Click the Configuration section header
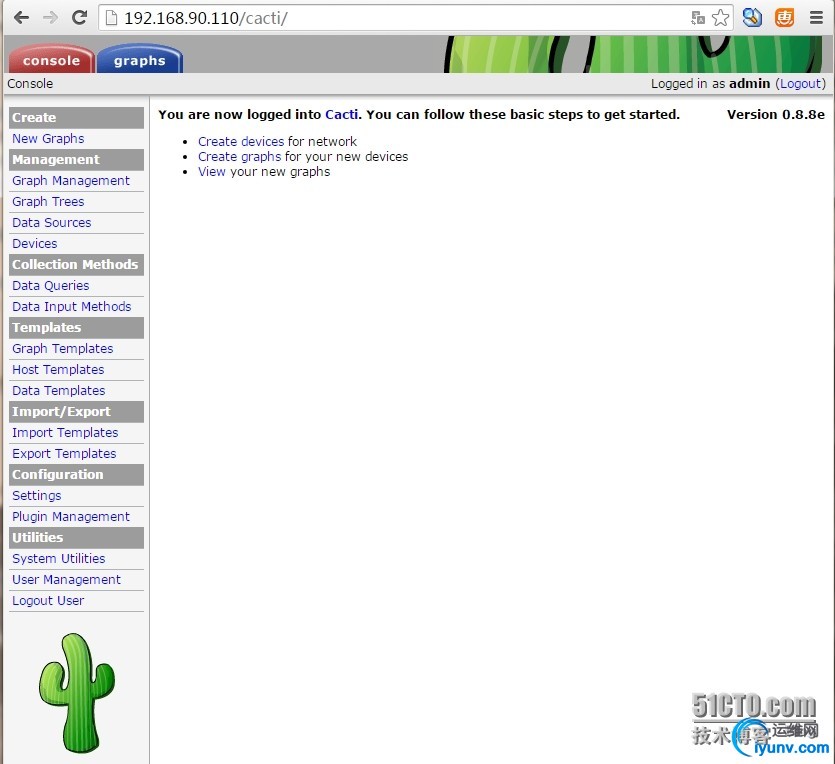The height and width of the screenshot is (764, 835). tap(77, 474)
